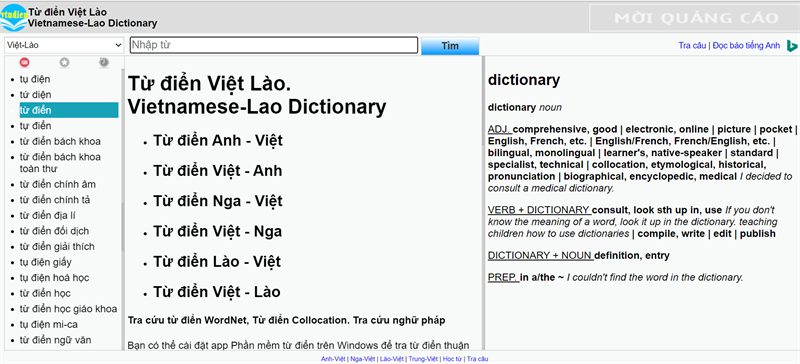Open Từ điển Nga - Việt link

pos(218,201)
